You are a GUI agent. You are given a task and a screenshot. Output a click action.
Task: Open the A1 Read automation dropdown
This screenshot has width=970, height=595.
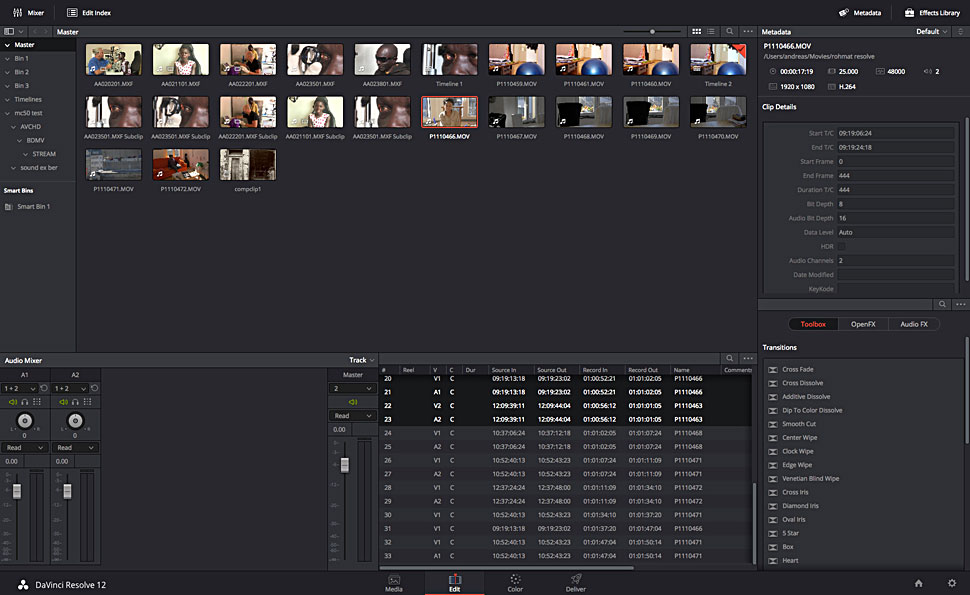tap(24, 447)
